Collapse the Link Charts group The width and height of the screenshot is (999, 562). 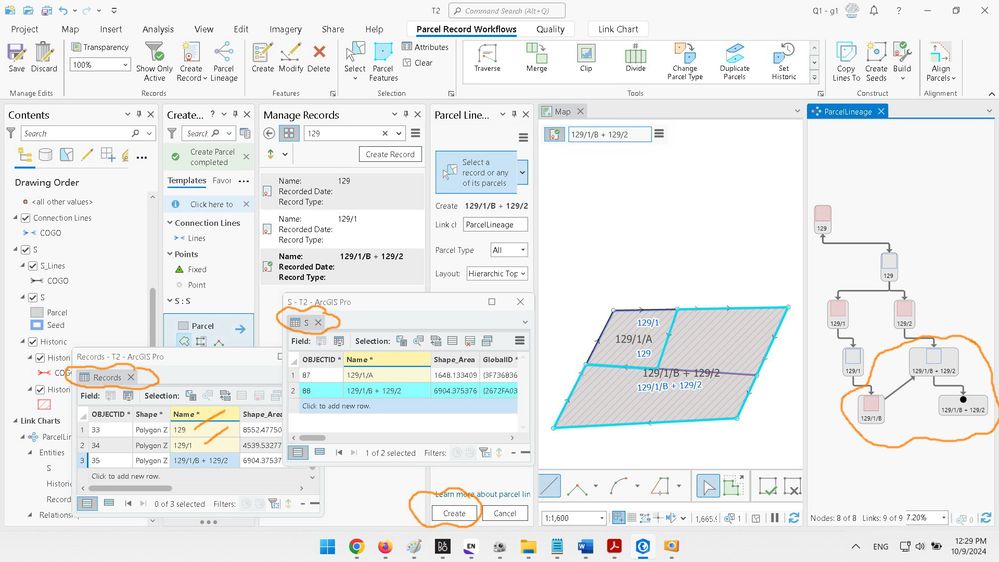16,421
